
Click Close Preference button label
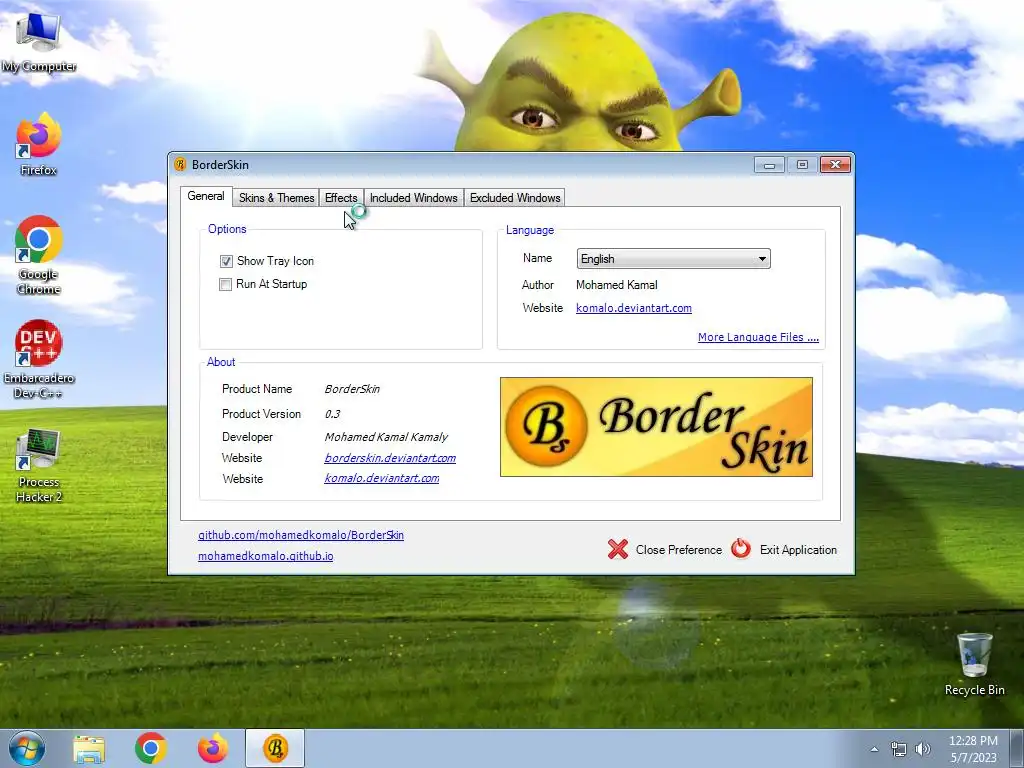point(679,550)
